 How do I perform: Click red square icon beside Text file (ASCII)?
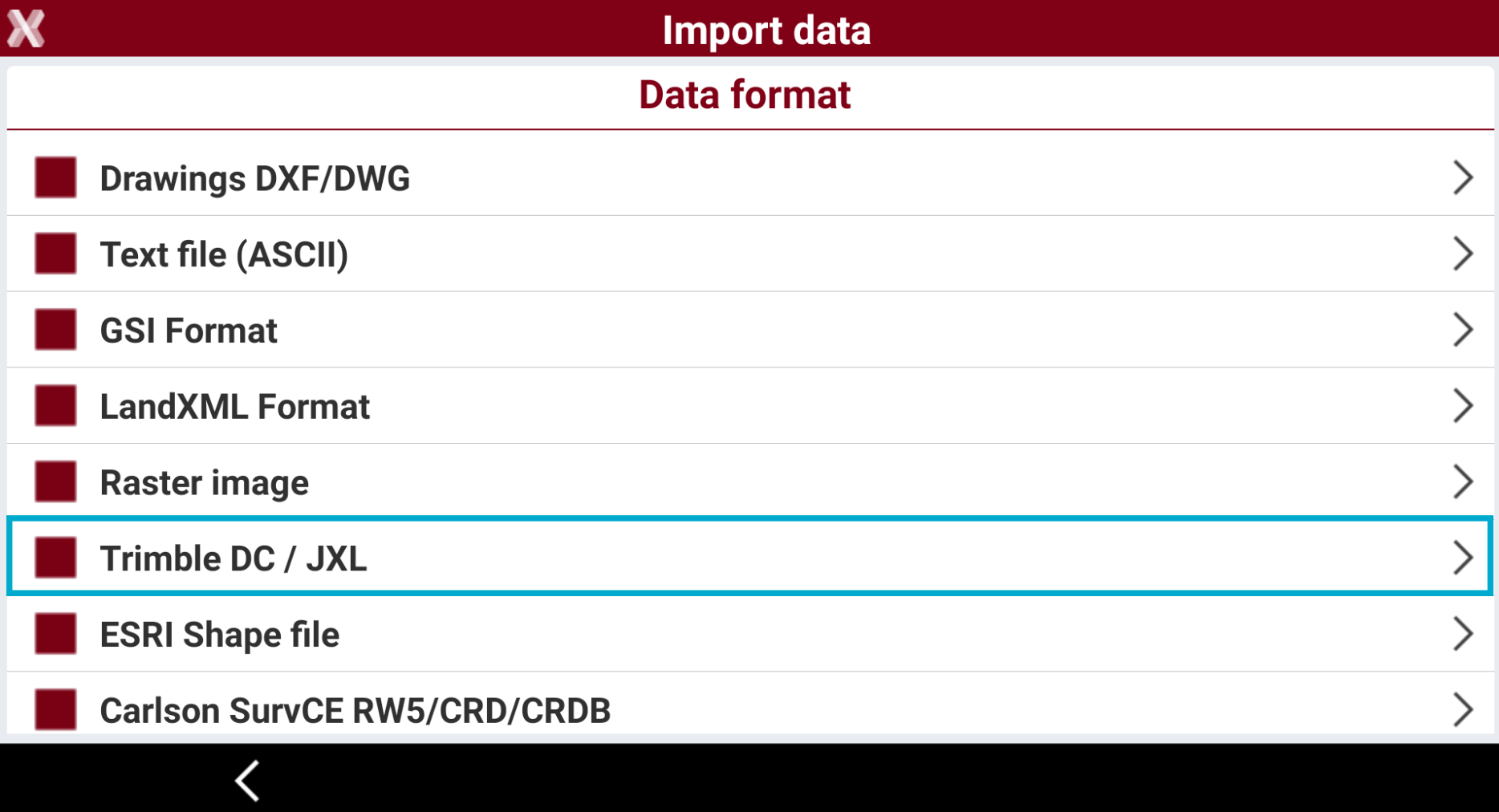pos(55,254)
